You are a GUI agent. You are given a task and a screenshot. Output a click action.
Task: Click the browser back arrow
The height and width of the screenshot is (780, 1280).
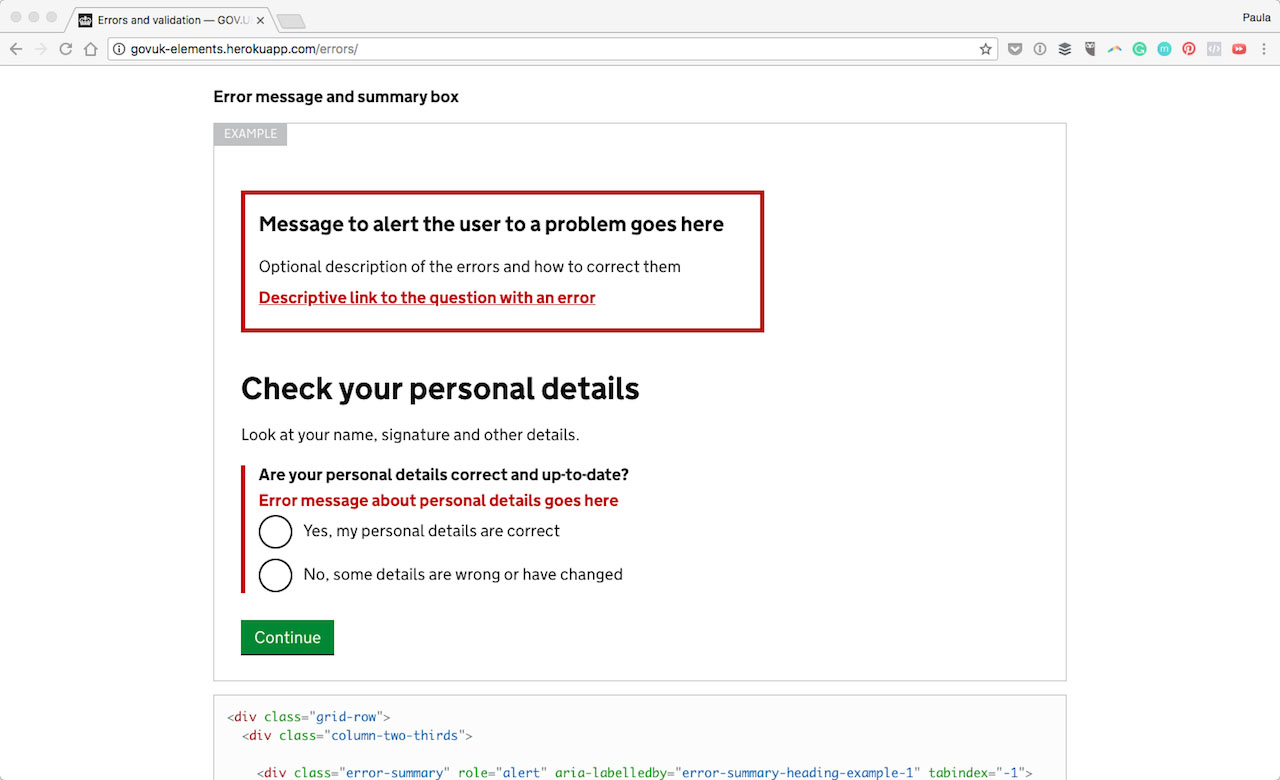pos(16,49)
